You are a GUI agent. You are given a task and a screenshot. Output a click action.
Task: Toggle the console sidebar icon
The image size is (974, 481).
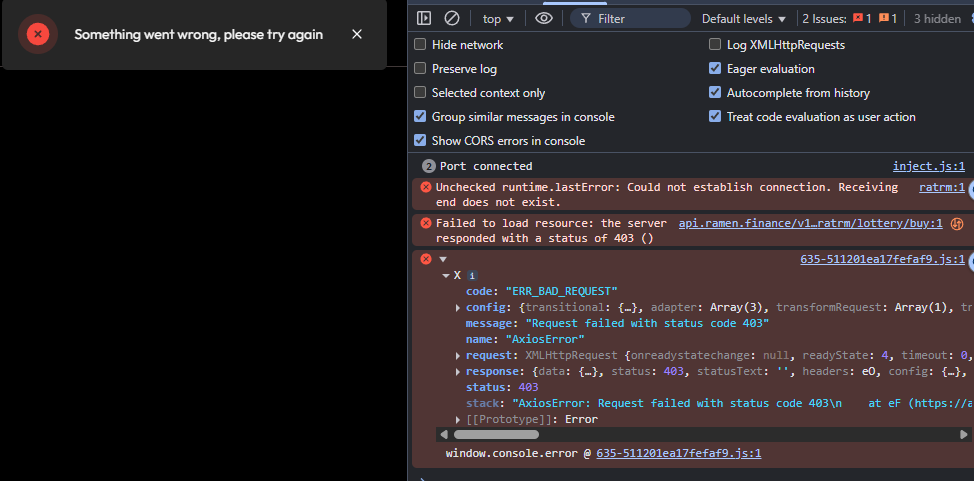pos(424,19)
